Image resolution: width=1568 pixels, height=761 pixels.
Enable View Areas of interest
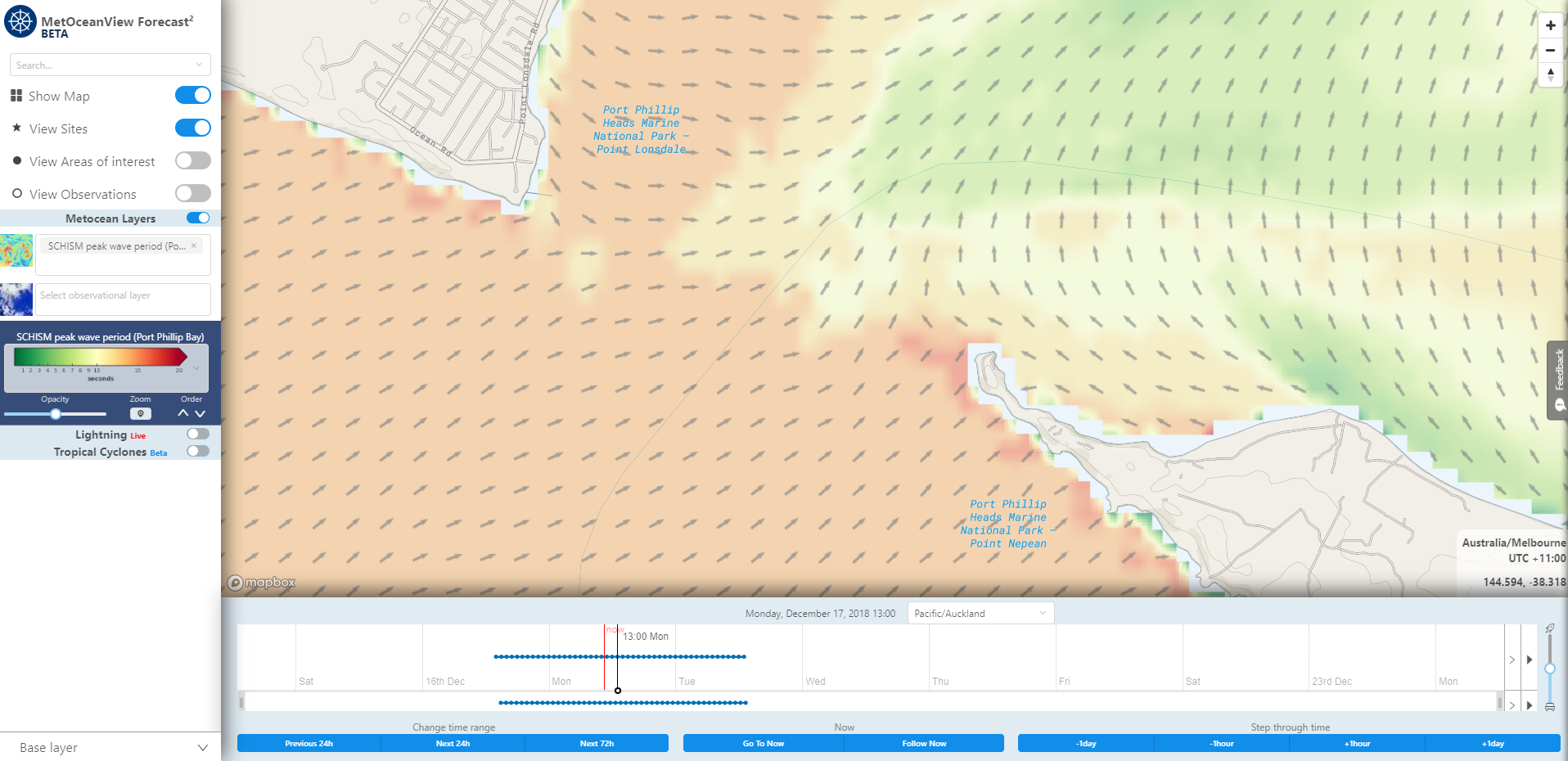[x=193, y=160]
